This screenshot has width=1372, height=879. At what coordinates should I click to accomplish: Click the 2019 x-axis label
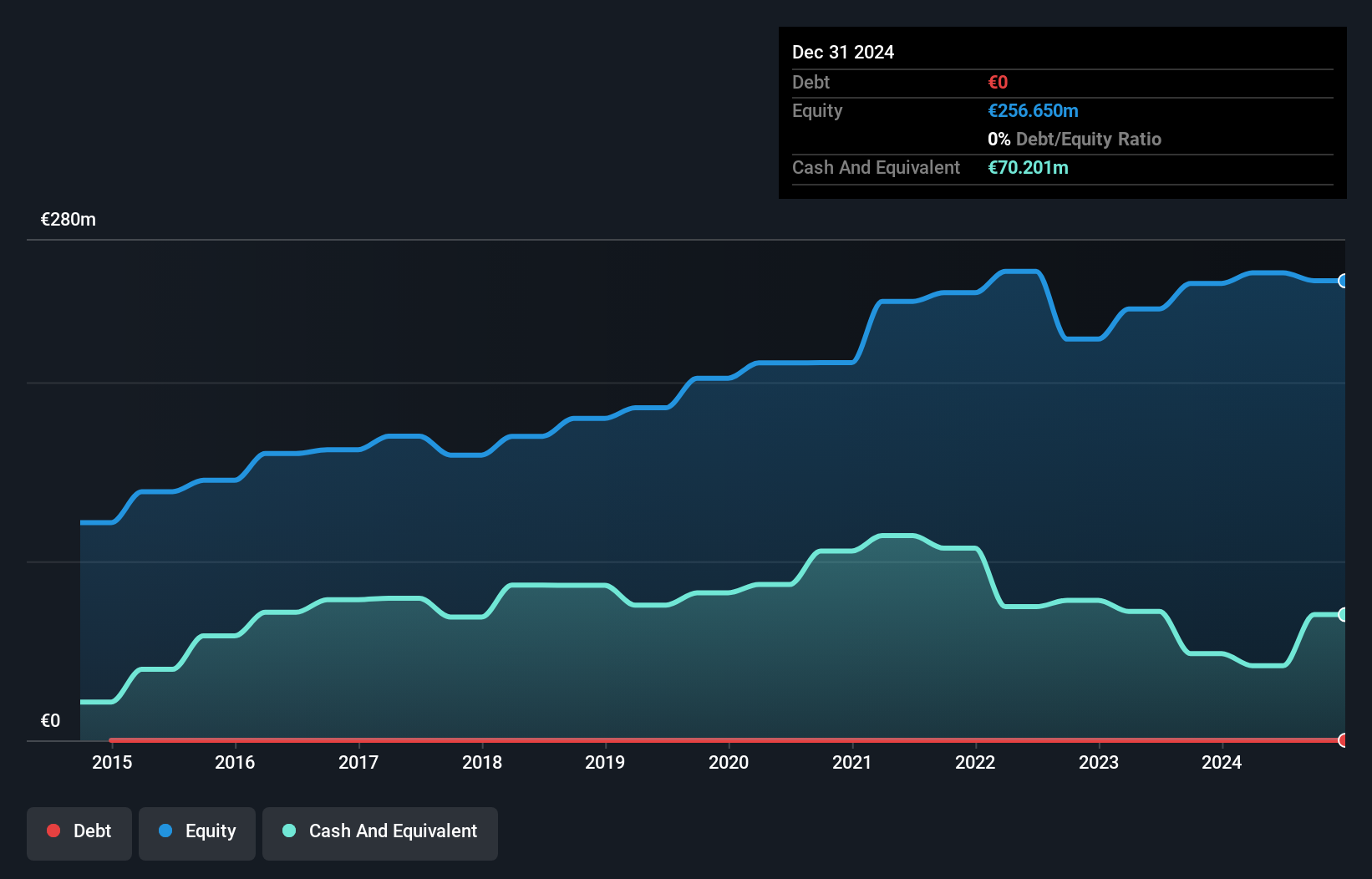pyautogui.click(x=605, y=762)
